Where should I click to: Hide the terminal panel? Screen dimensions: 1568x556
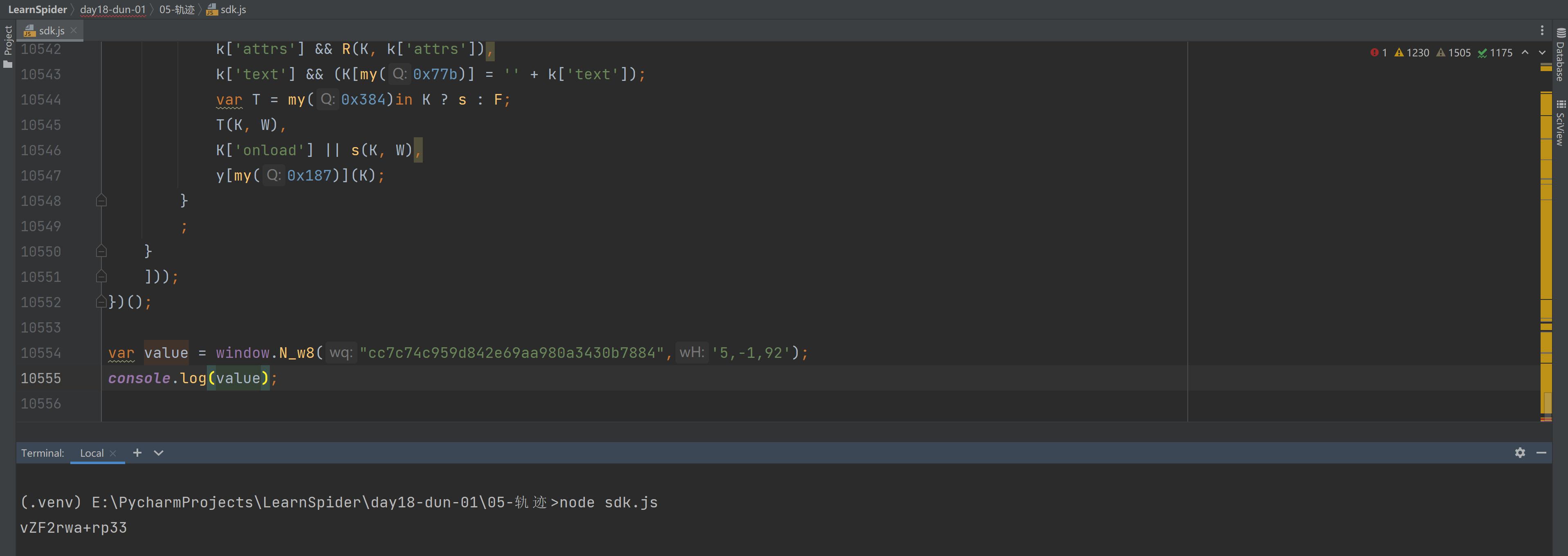tap(1541, 453)
